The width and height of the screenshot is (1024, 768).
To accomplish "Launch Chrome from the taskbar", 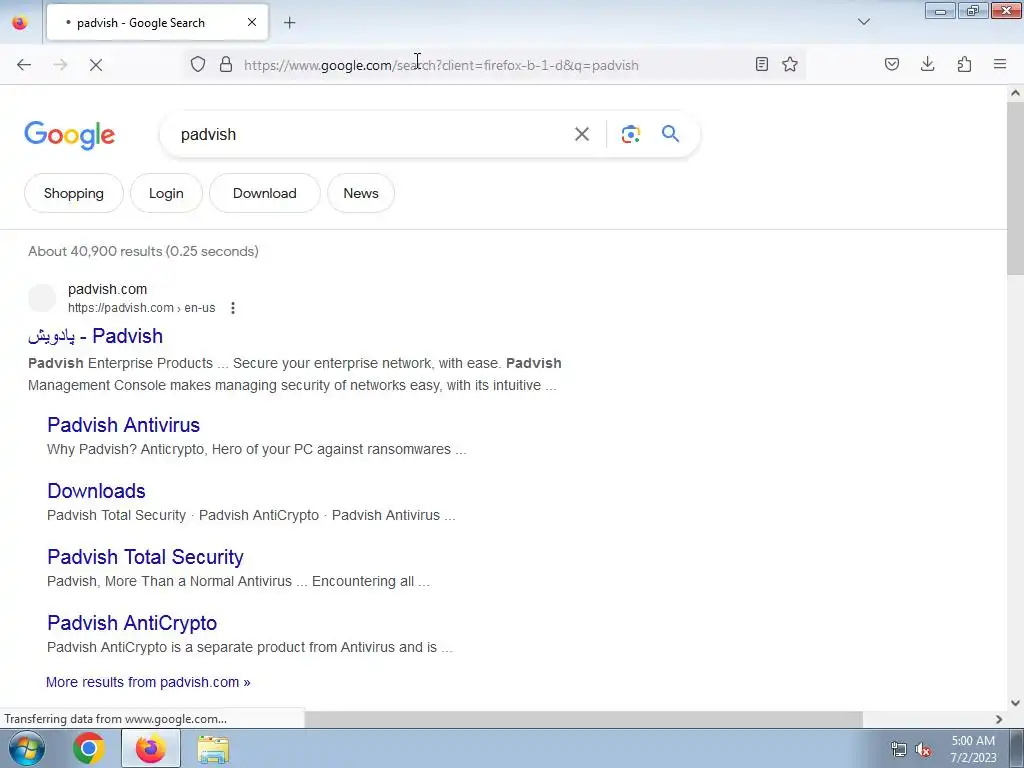I will (89, 748).
